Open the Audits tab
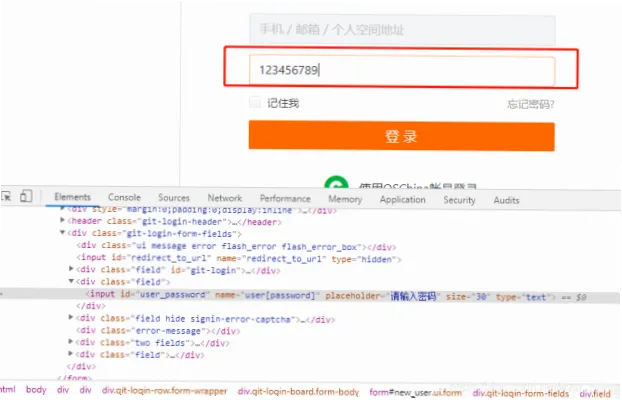 click(506, 200)
